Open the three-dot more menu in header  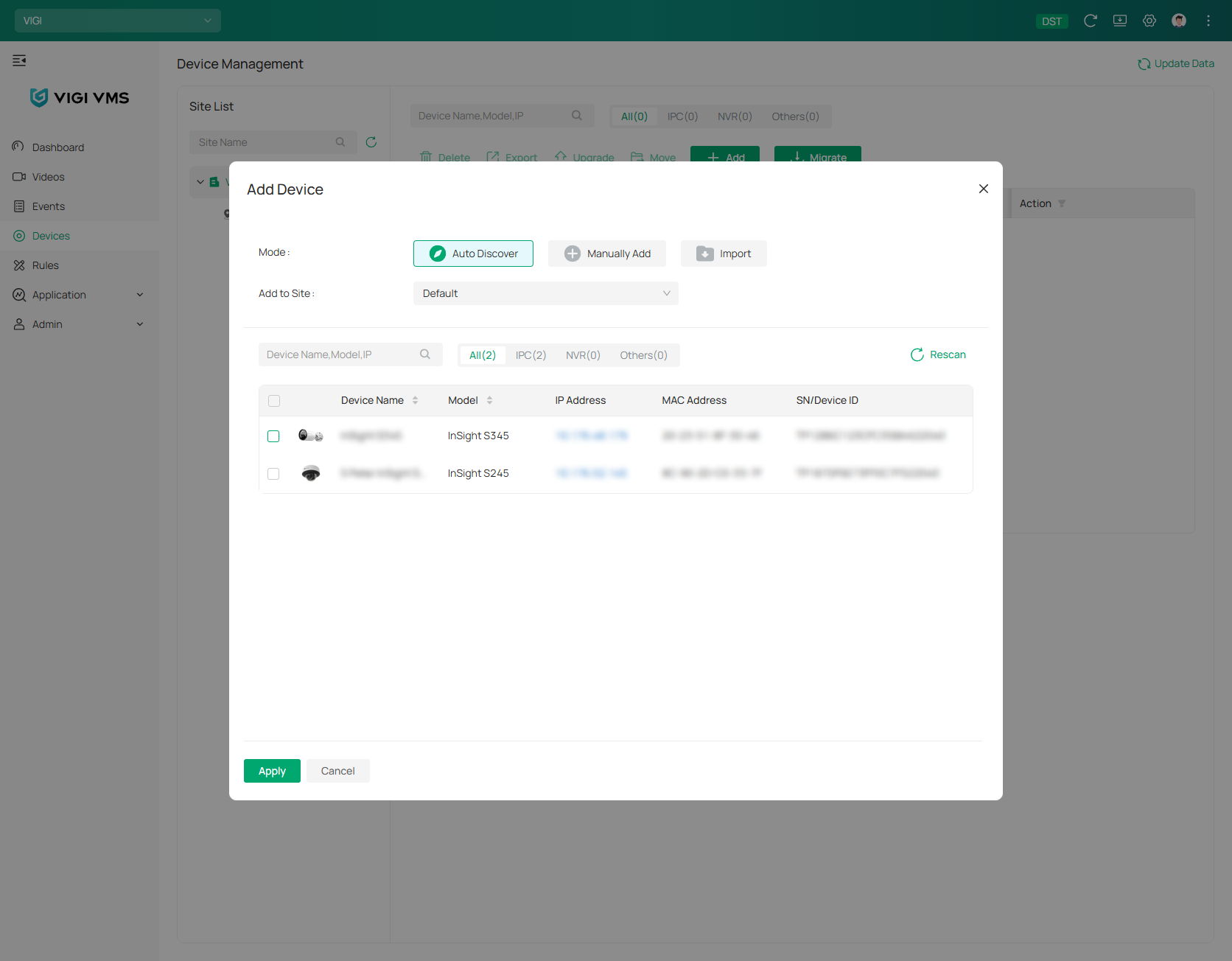(1208, 21)
